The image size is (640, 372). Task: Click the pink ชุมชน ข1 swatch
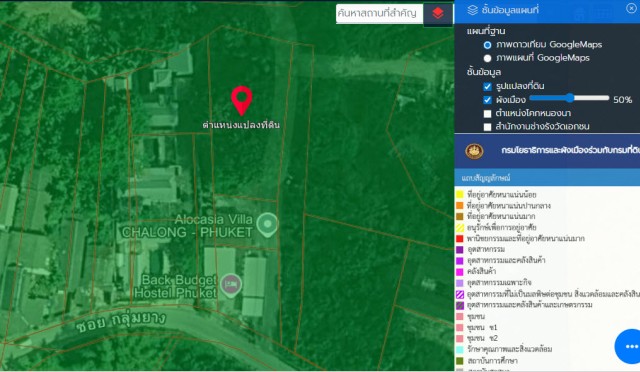point(460,327)
